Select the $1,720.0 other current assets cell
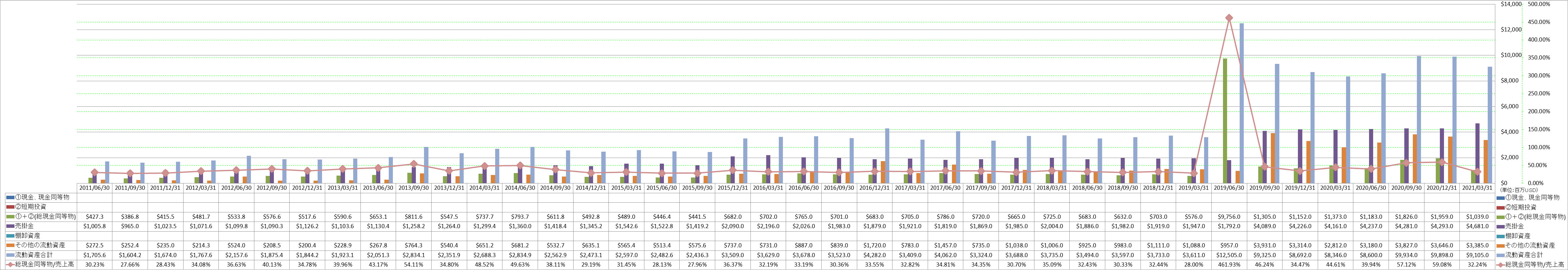The image size is (1568, 270). [x=875, y=246]
